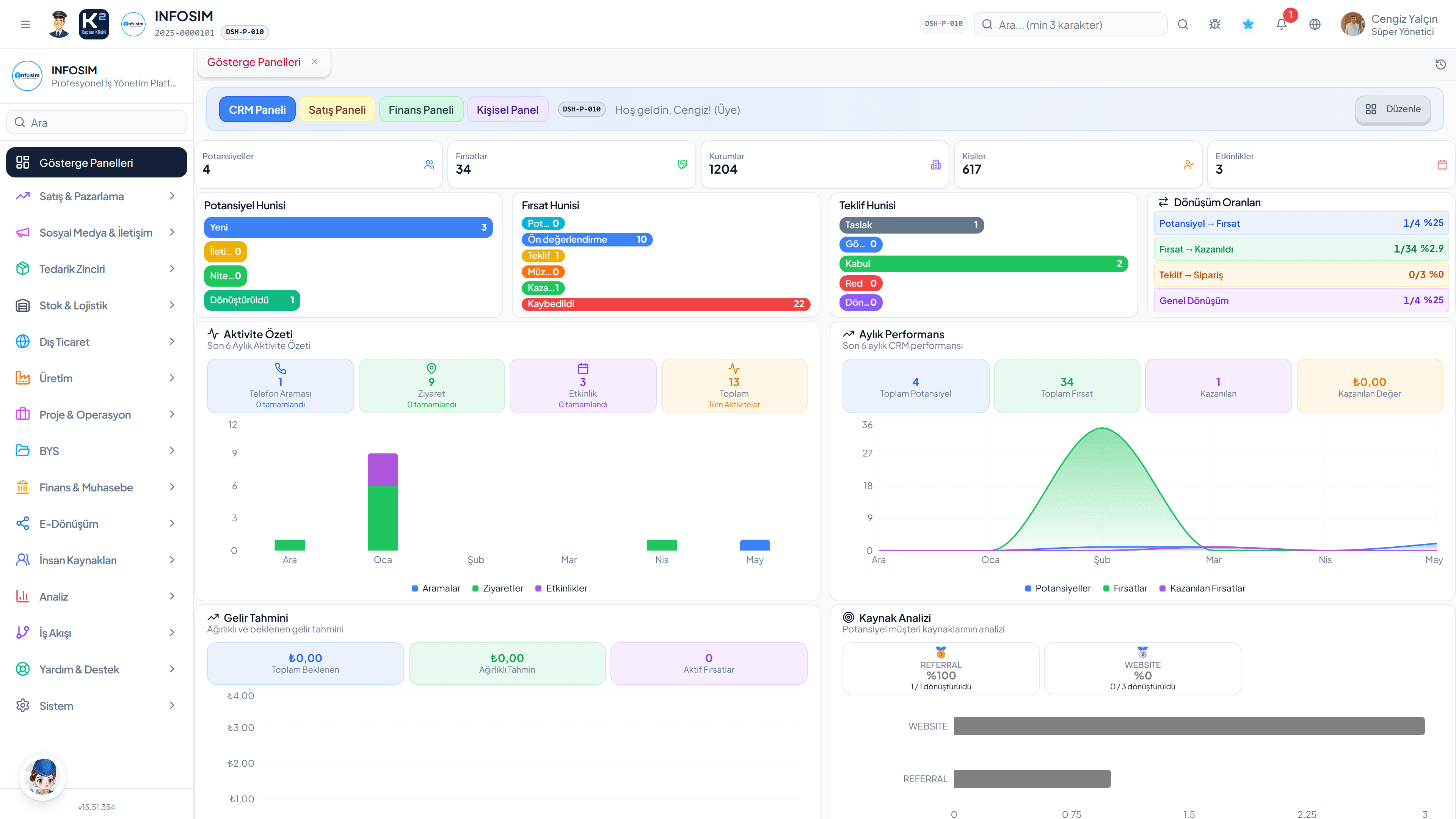Click the Toplam activity pulse icon
Screen dimensions: 1456x819
point(734,369)
